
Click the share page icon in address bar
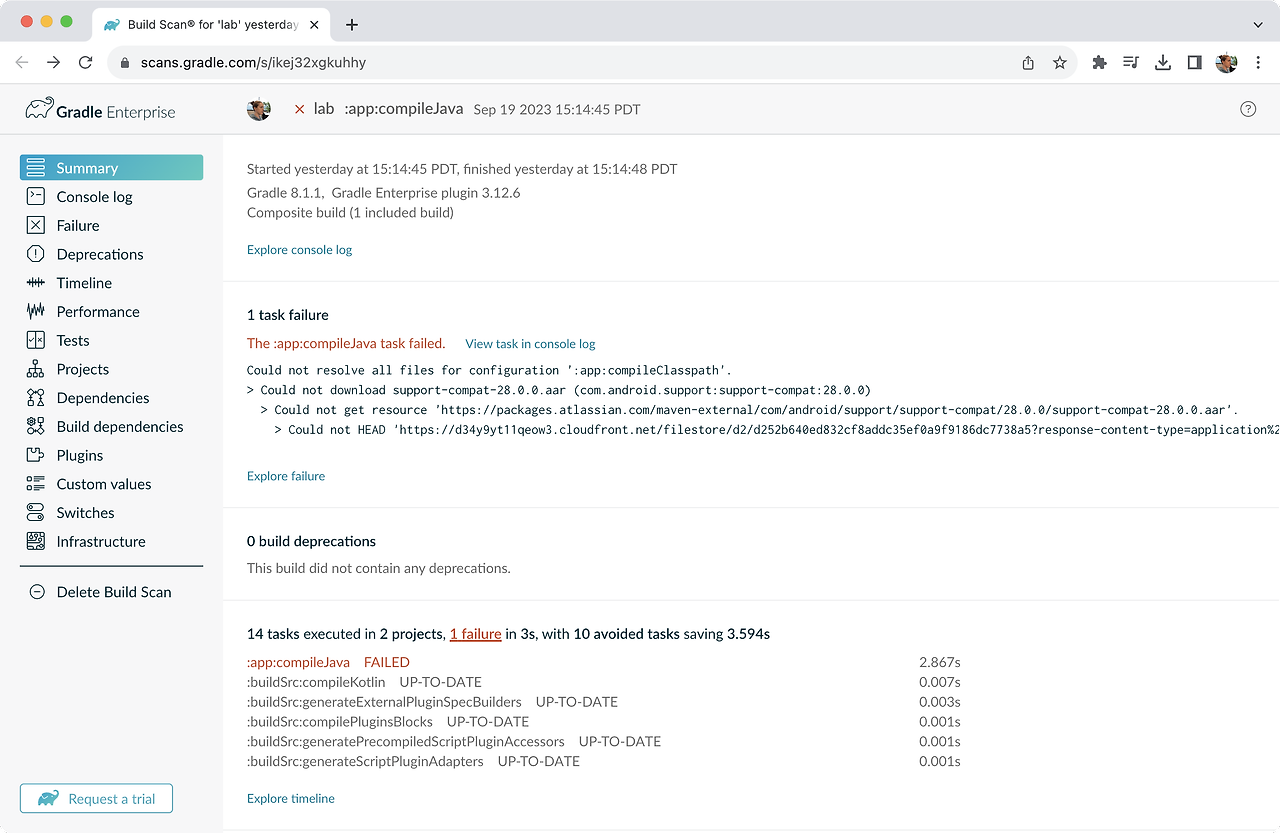coord(1028,62)
